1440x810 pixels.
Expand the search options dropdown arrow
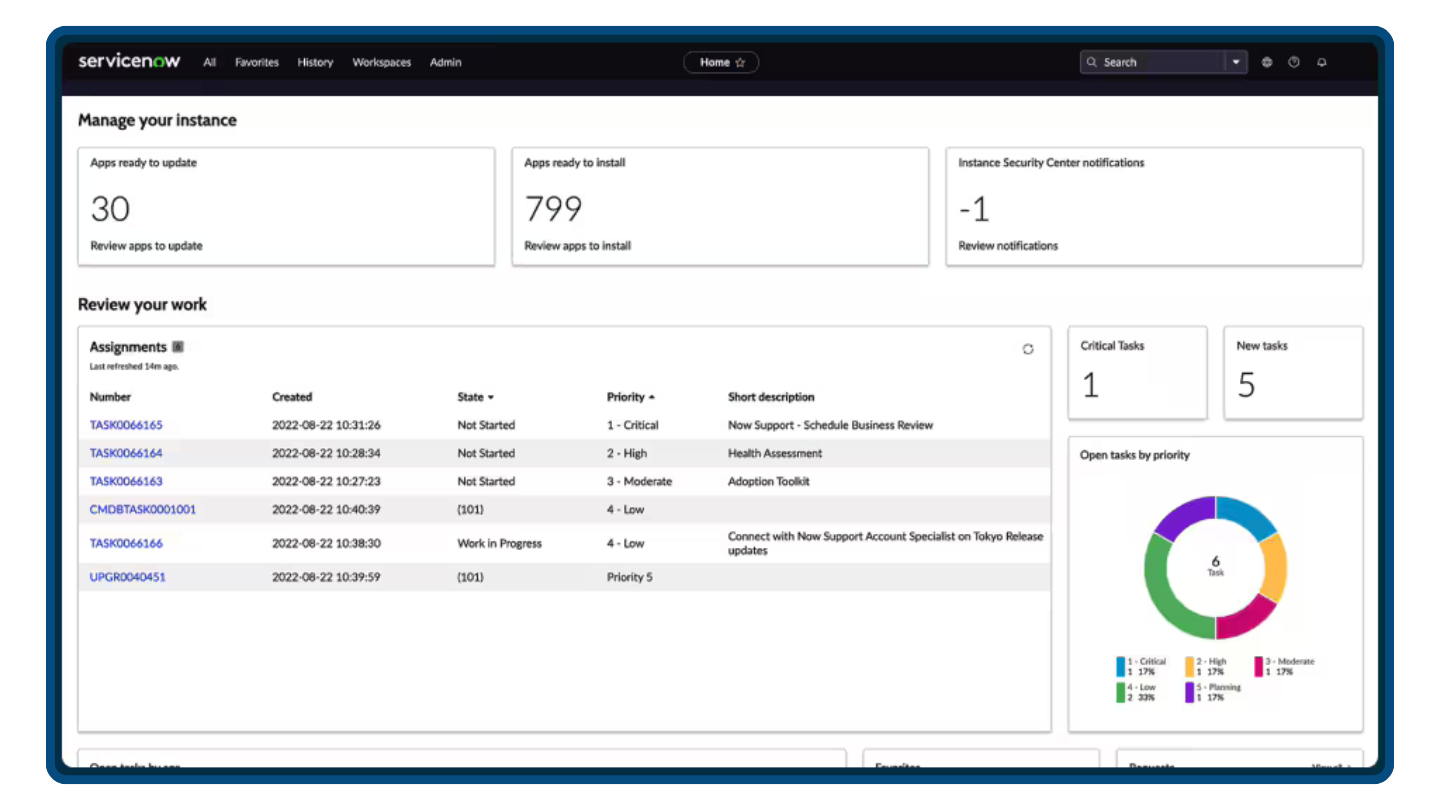[x=1236, y=62]
